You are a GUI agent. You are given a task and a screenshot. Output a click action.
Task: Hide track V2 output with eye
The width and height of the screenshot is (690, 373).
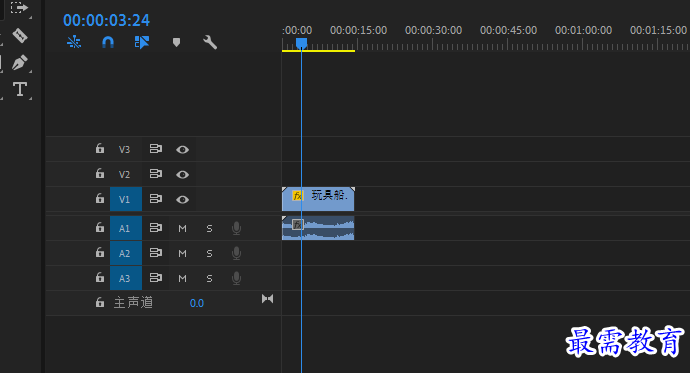(x=183, y=175)
